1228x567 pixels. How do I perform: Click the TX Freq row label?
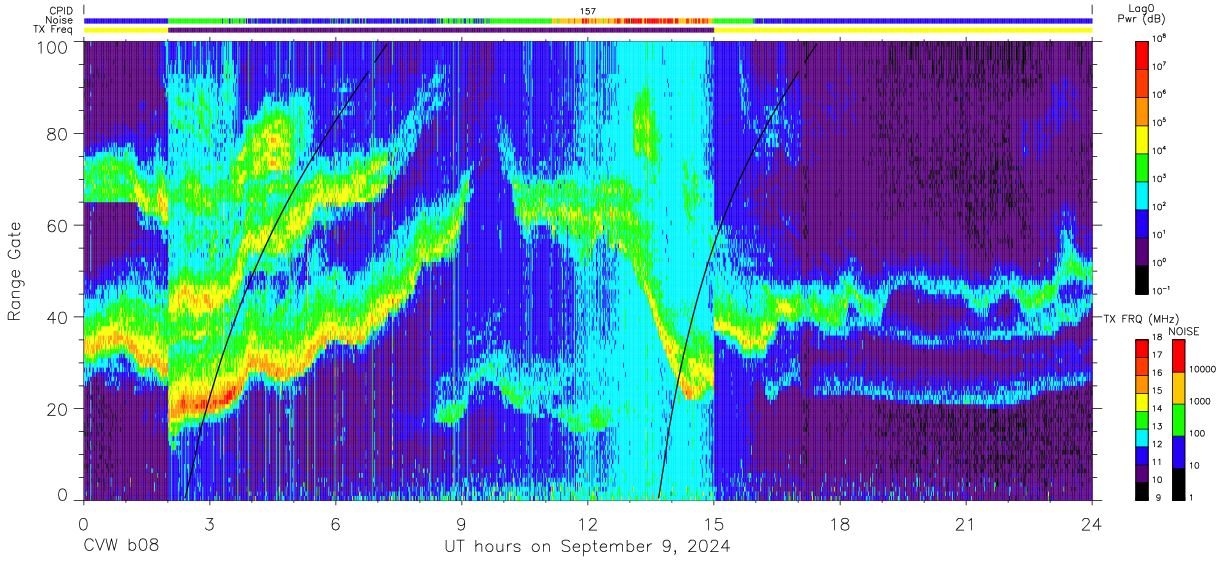click(x=52, y=30)
